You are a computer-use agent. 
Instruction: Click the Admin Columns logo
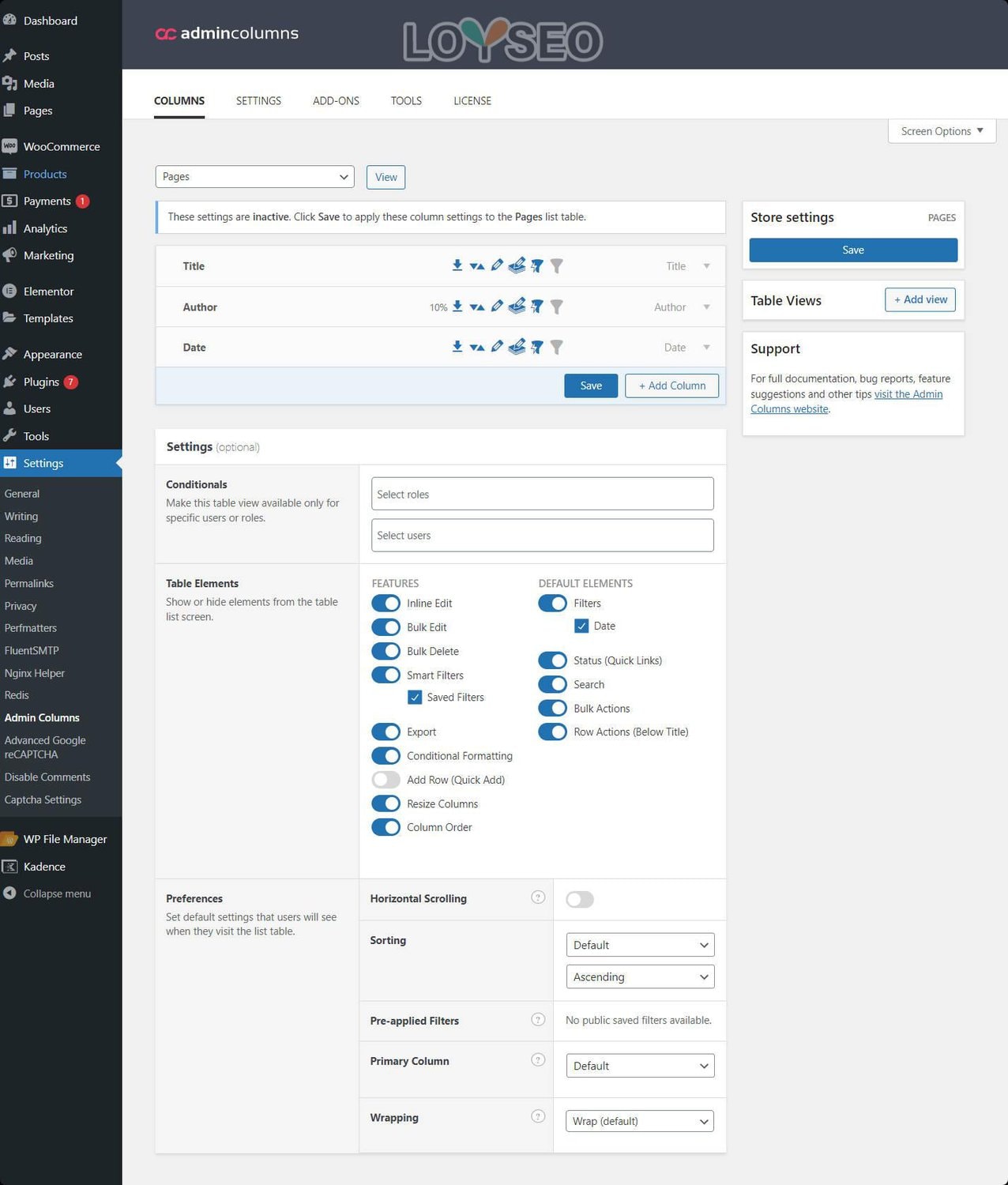click(x=227, y=33)
